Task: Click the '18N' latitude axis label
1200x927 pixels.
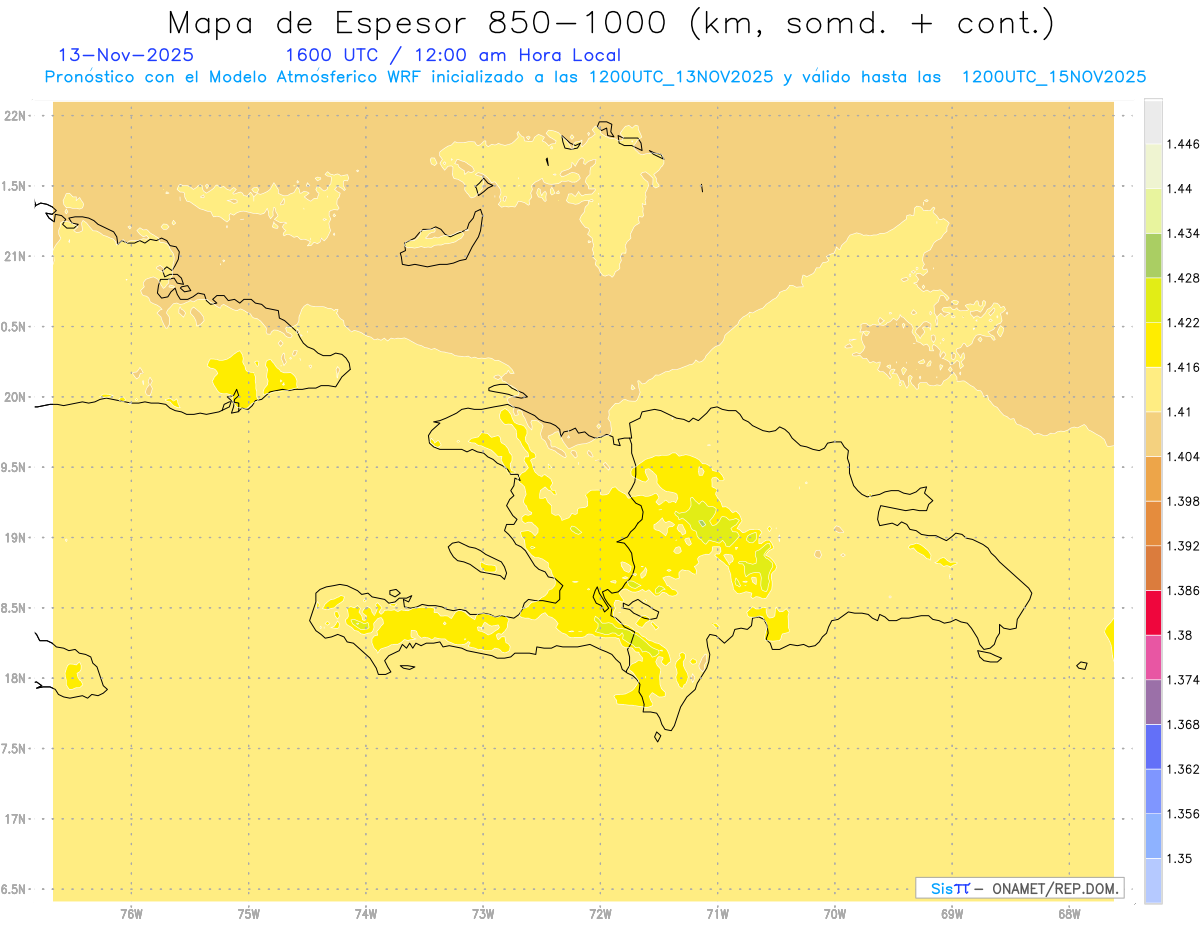Action: (x=15, y=679)
